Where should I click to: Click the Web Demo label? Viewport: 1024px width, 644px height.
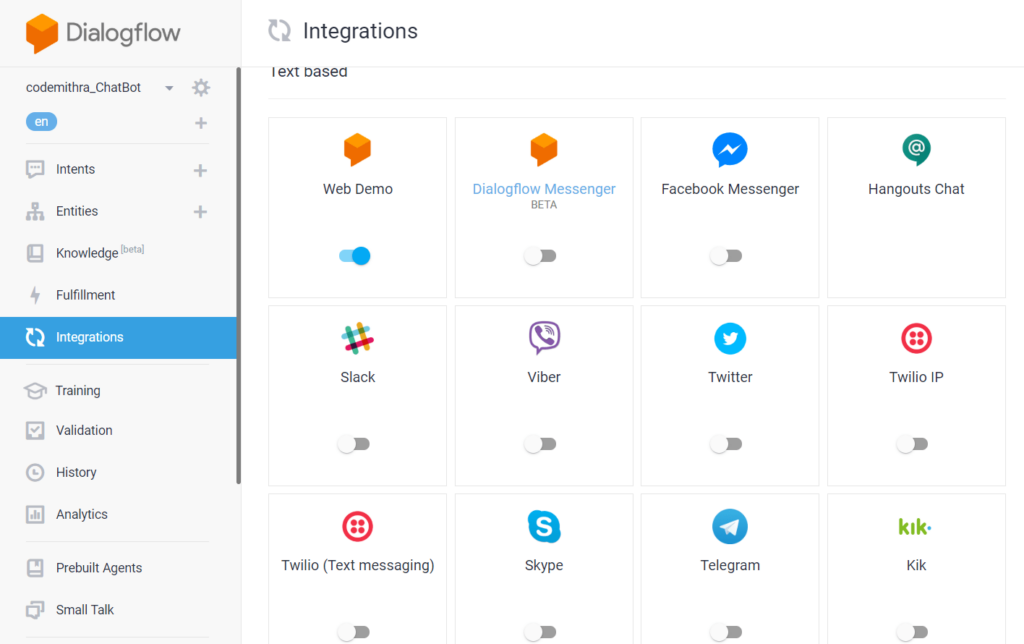point(358,189)
